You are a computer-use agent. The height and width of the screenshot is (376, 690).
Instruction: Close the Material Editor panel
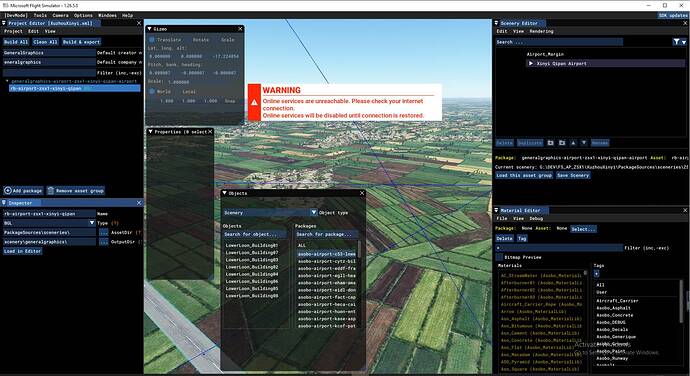686,210
